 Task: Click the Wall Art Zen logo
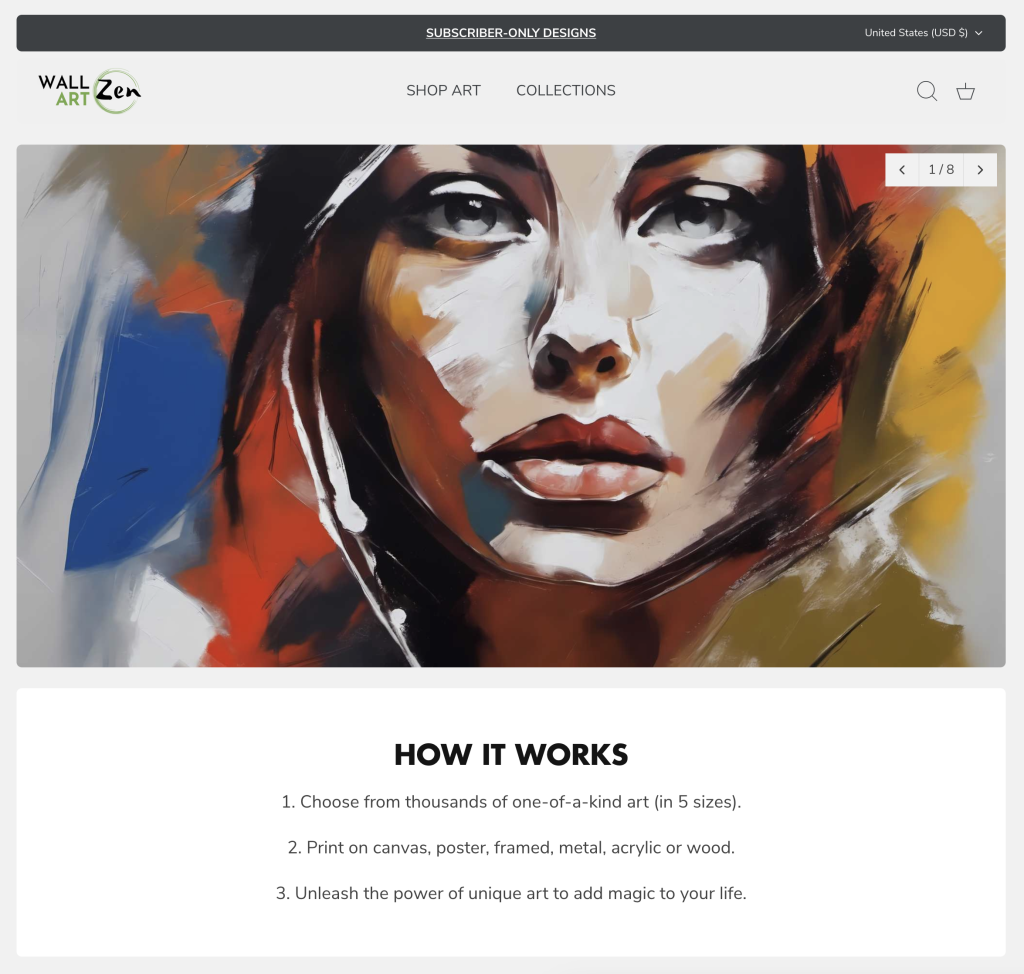click(x=89, y=91)
